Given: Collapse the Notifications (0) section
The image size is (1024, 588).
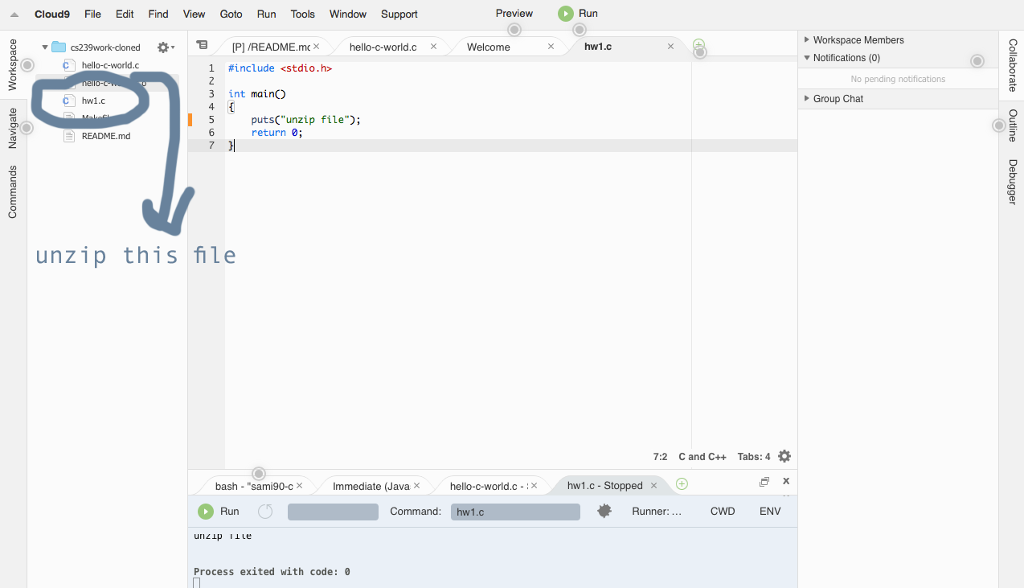Looking at the screenshot, I should tap(807, 57).
